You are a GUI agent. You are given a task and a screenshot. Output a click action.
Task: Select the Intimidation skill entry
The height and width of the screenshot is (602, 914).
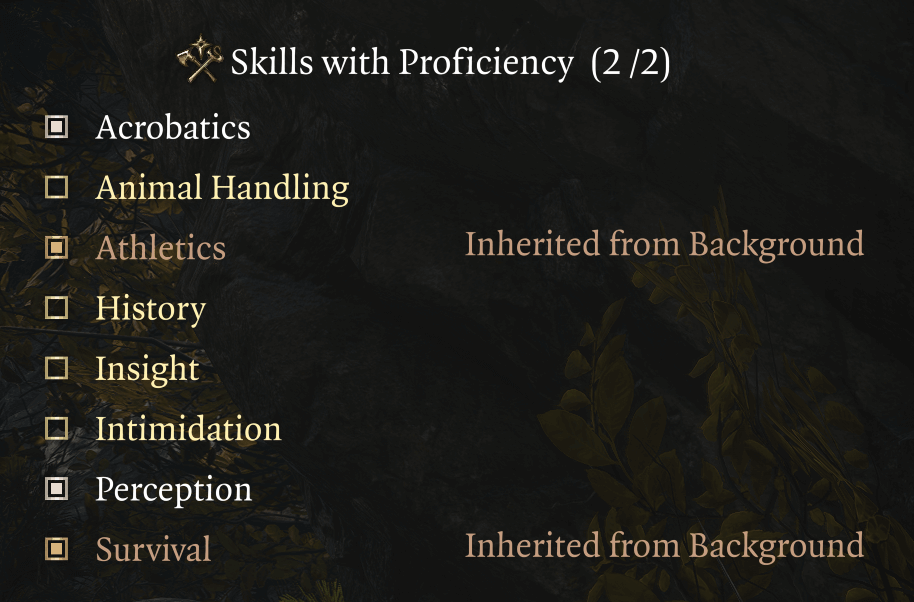click(x=187, y=429)
